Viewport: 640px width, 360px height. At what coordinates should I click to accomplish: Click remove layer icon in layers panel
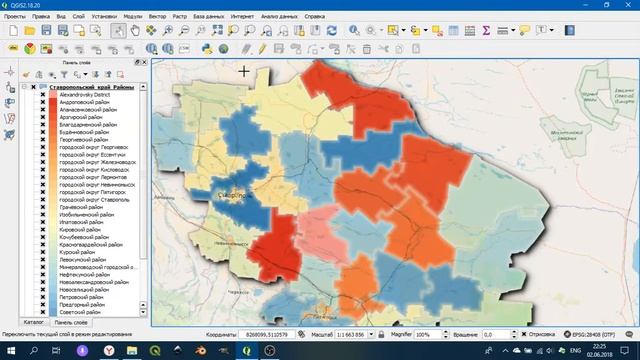[x=120, y=75]
